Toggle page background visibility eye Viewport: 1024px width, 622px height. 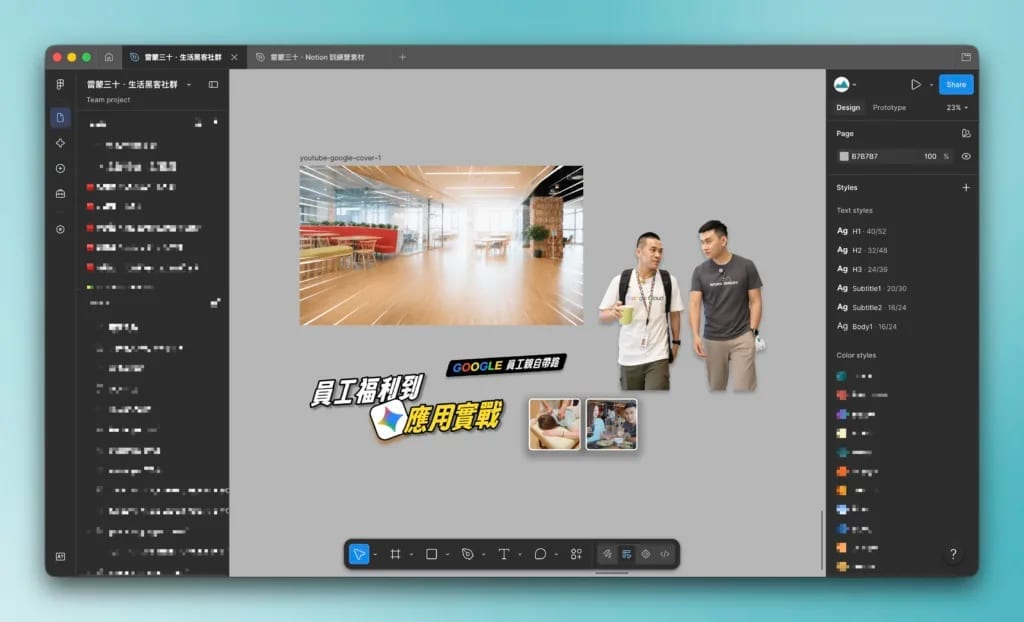966,156
